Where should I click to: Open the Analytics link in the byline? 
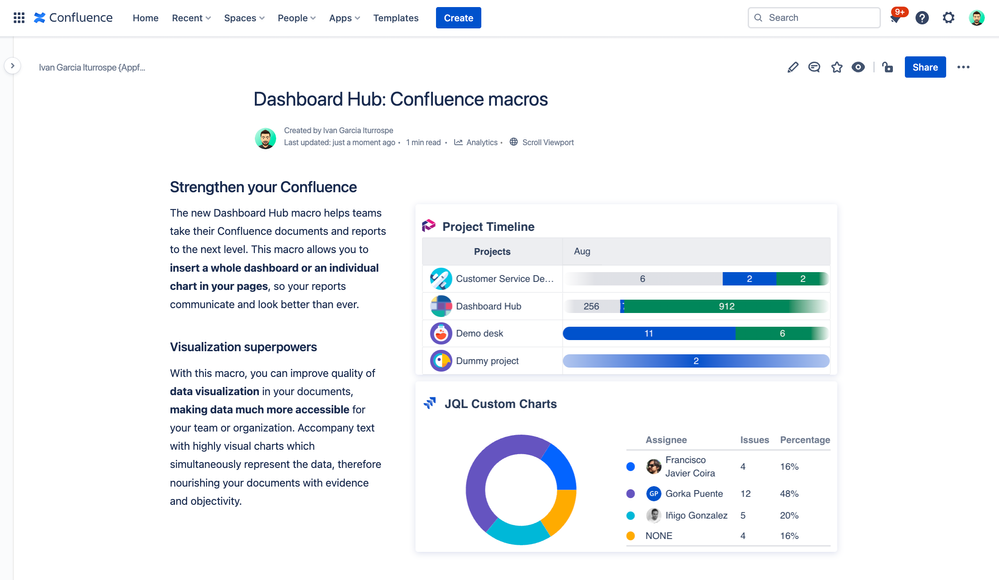coord(482,142)
